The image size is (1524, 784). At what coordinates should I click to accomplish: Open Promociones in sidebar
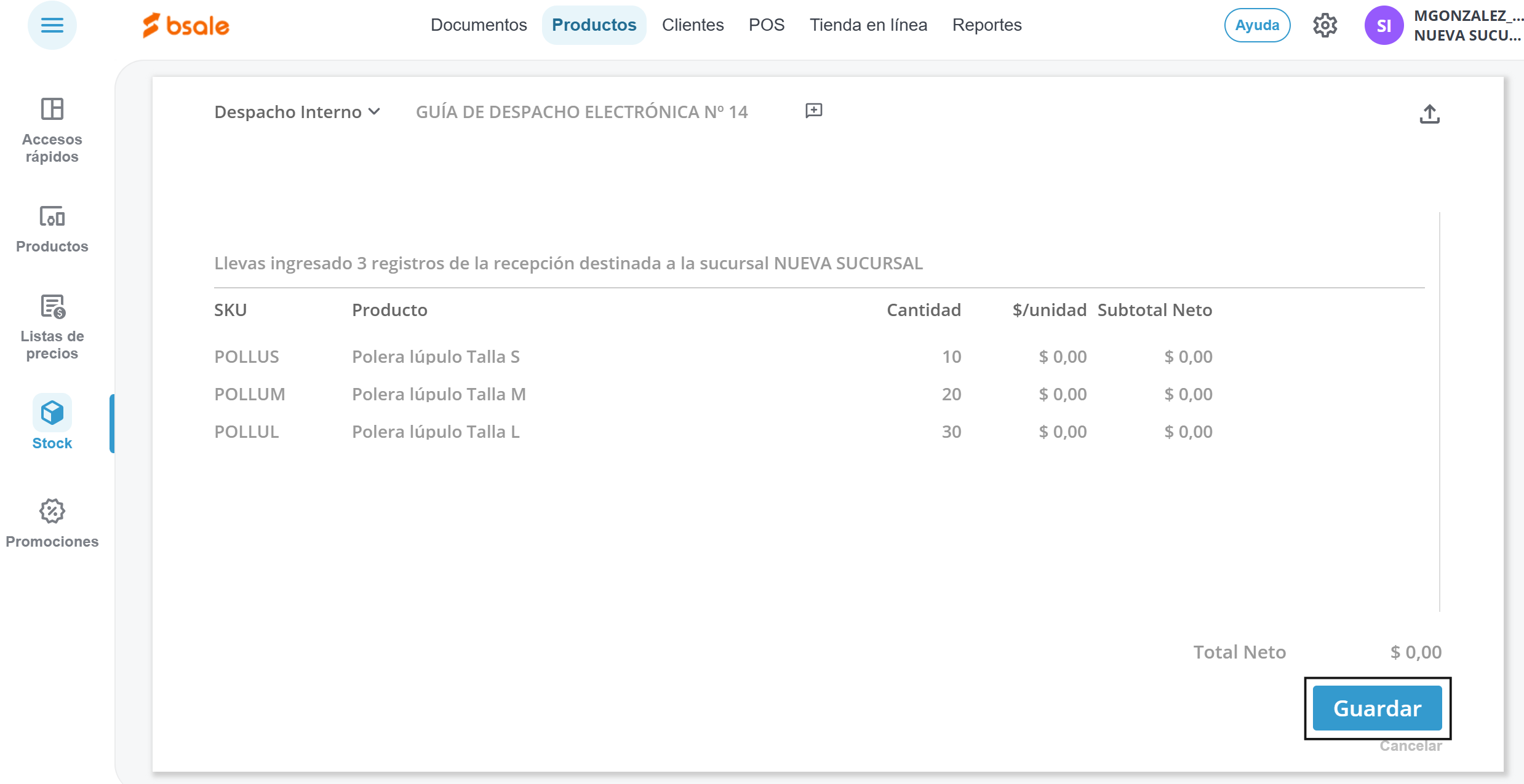click(x=52, y=523)
